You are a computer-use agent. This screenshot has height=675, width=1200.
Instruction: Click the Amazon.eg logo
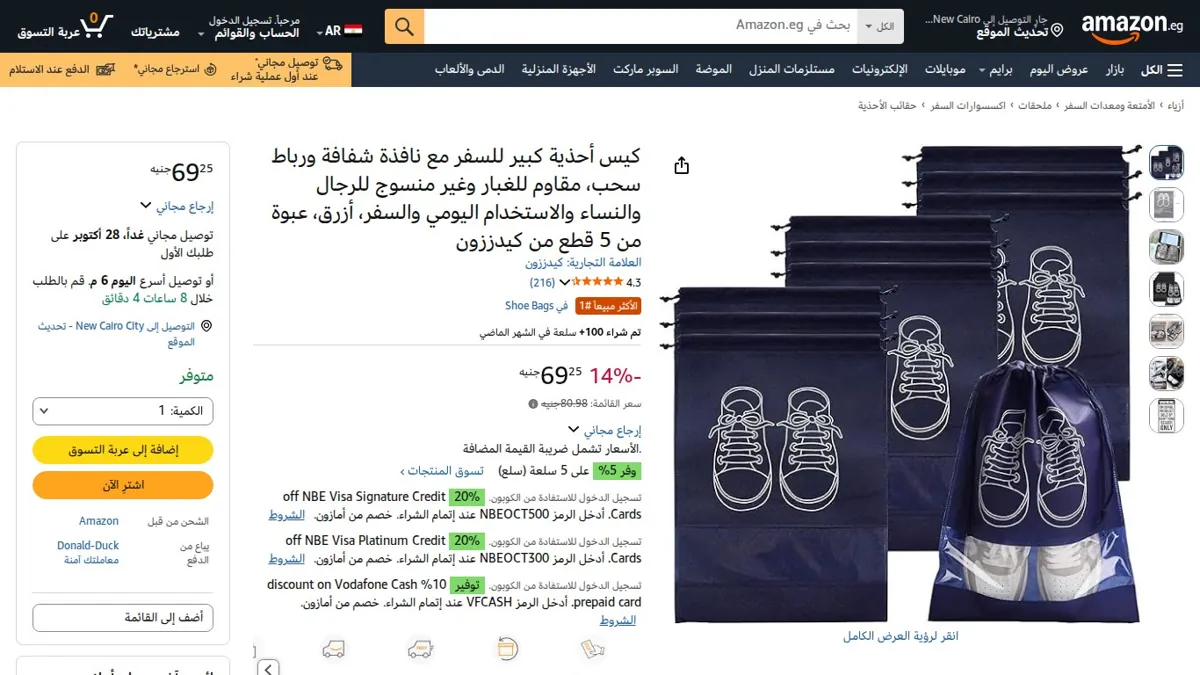[x=1133, y=27]
